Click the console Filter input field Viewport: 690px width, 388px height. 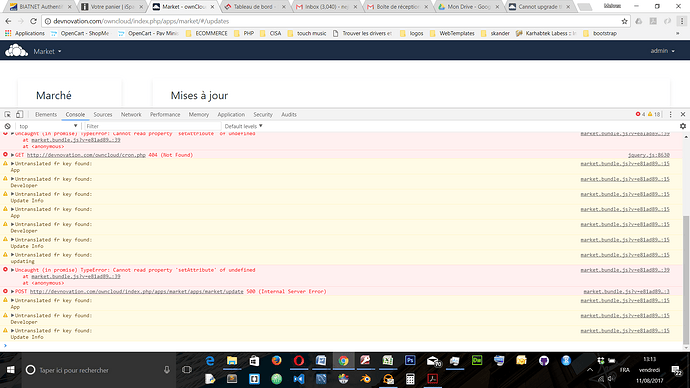152,126
